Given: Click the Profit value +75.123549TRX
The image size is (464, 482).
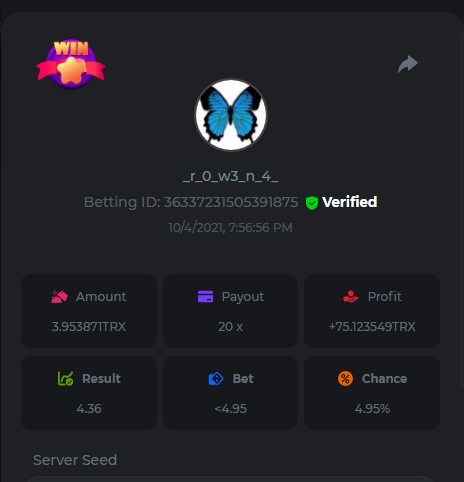Looking at the screenshot, I should tap(372, 327).
